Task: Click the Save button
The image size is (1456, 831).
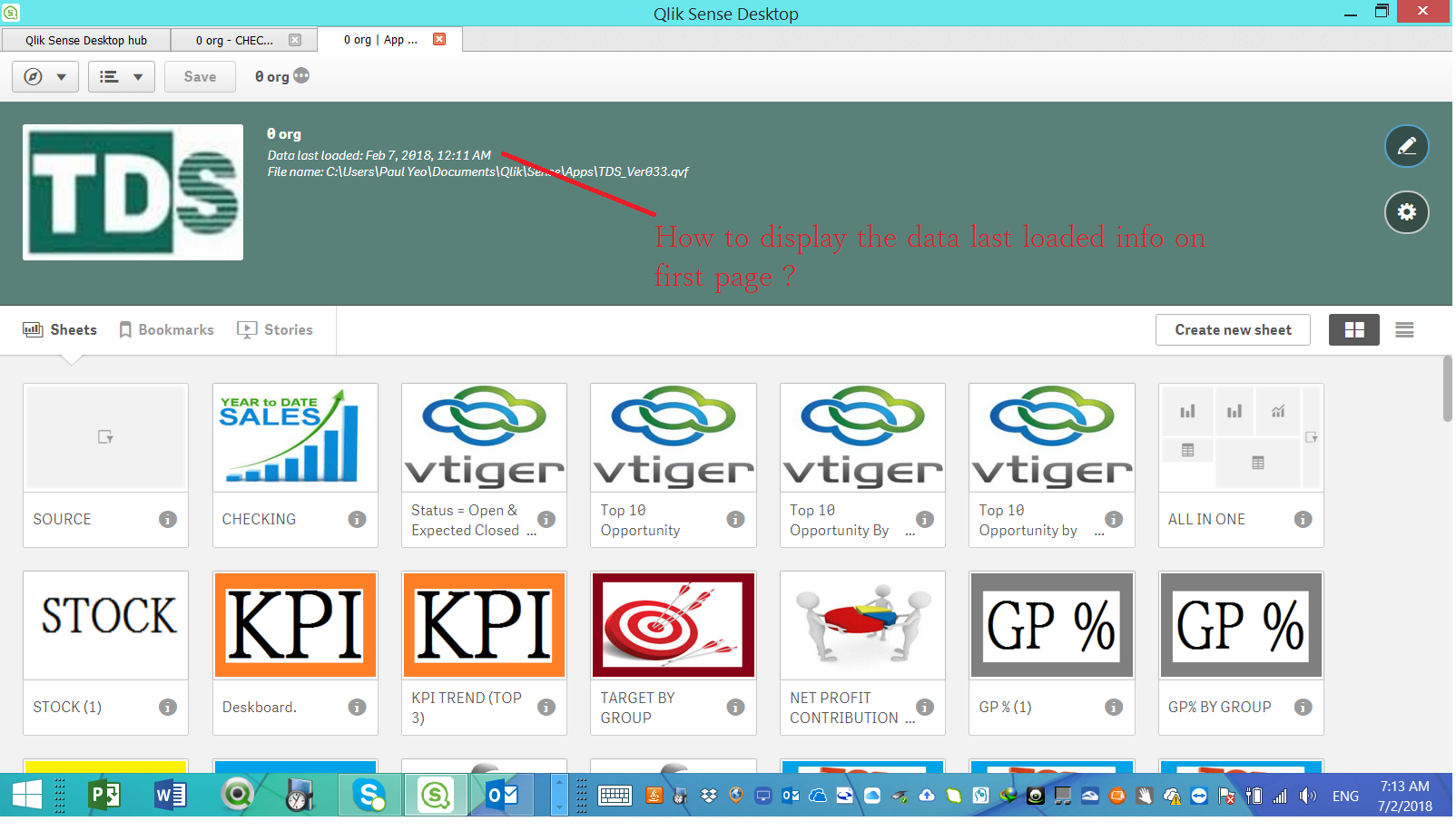Action: point(200,77)
